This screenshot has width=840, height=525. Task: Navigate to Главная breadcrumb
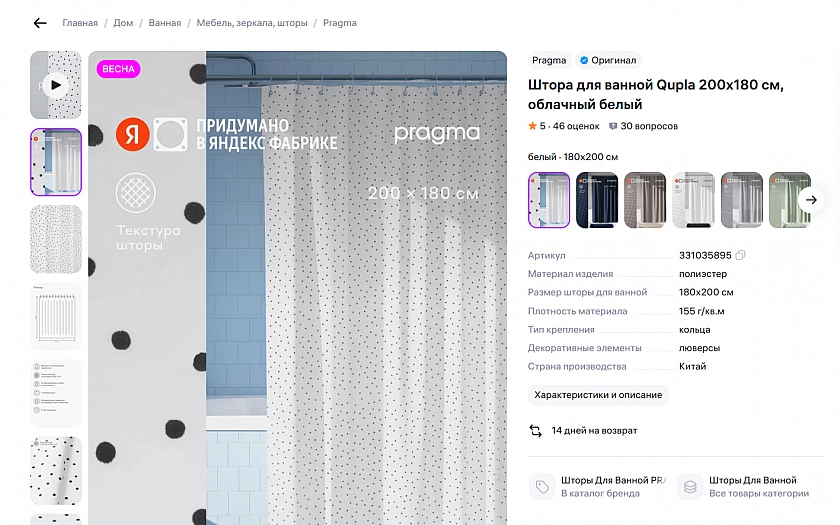pos(80,23)
